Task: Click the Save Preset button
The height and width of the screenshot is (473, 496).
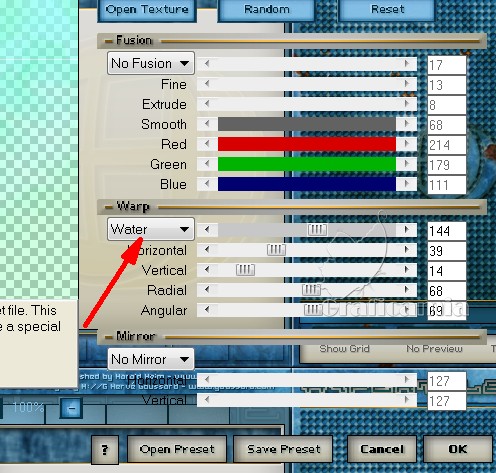Action: pyautogui.click(x=283, y=449)
